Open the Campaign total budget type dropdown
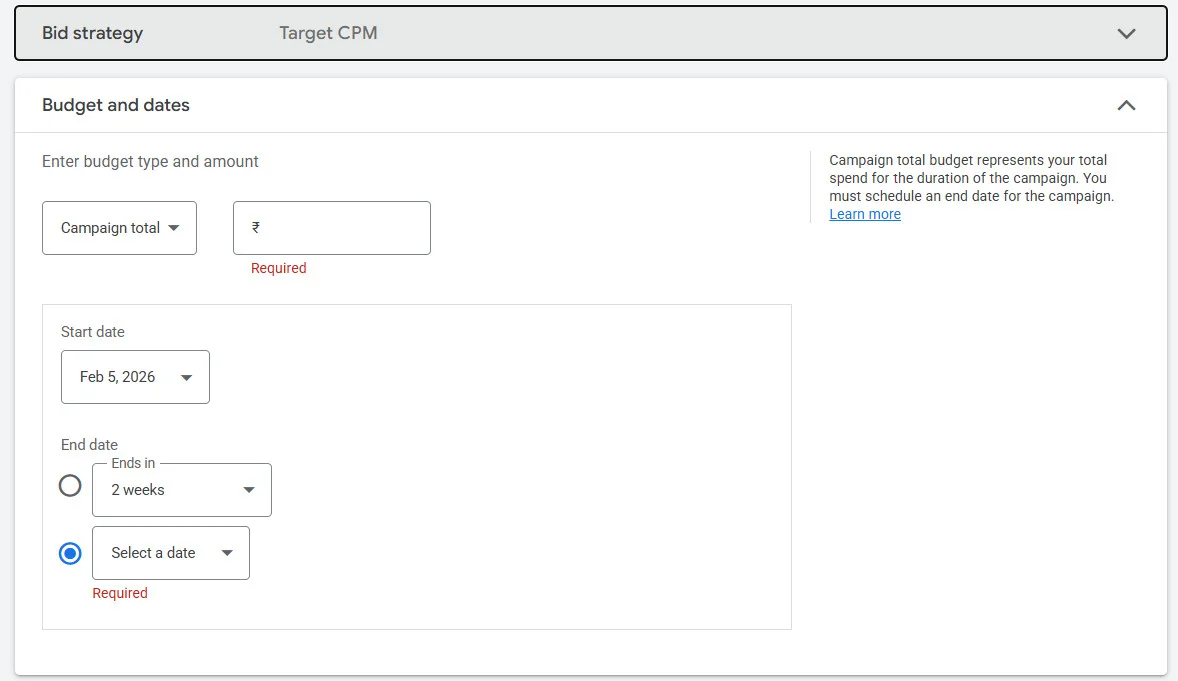The width and height of the screenshot is (1178, 681). (119, 227)
